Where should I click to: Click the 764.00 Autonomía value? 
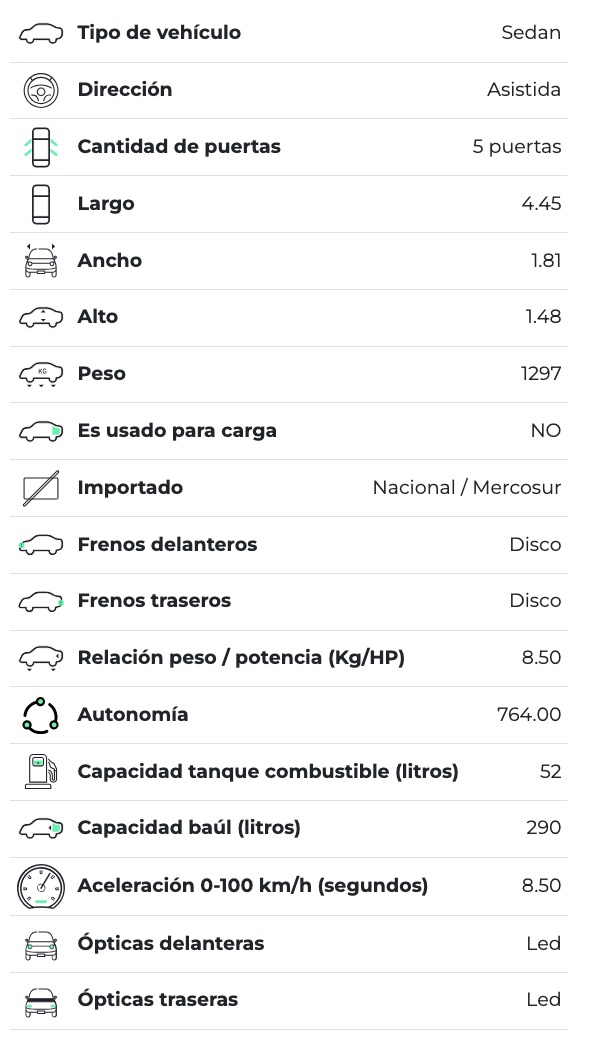(x=529, y=715)
